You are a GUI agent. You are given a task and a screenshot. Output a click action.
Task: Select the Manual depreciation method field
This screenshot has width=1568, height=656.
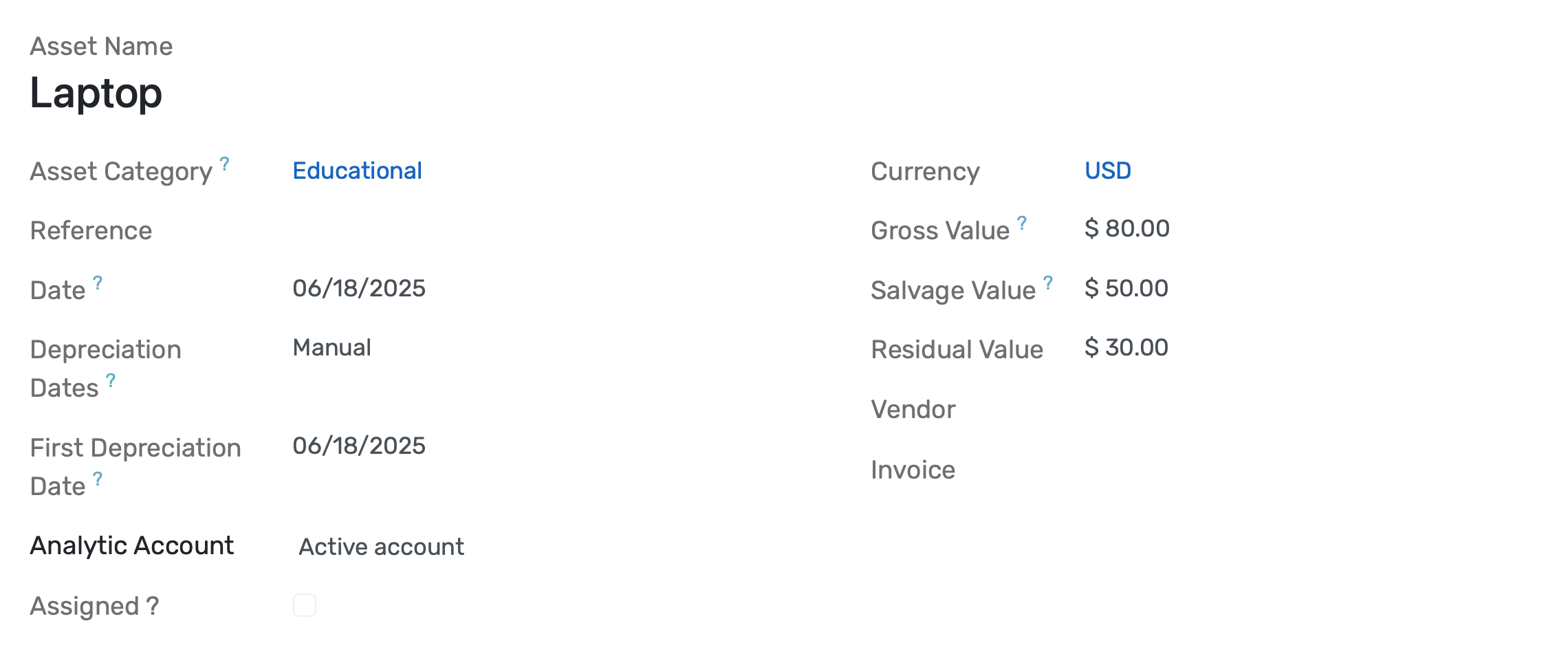tap(332, 348)
